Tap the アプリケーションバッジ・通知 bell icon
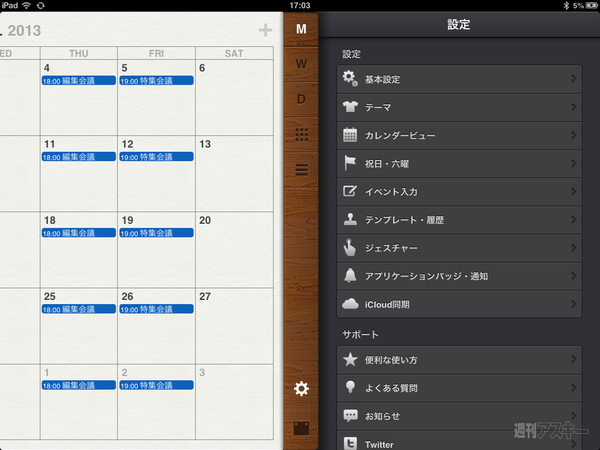The image size is (600, 450). [x=350, y=276]
